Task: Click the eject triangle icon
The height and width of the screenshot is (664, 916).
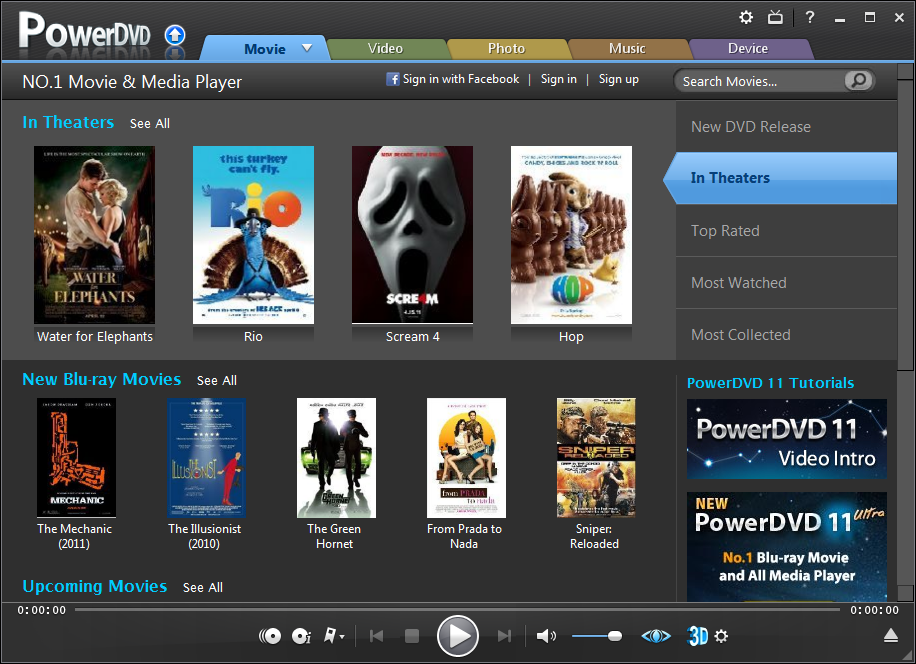Action: pyautogui.click(x=891, y=635)
